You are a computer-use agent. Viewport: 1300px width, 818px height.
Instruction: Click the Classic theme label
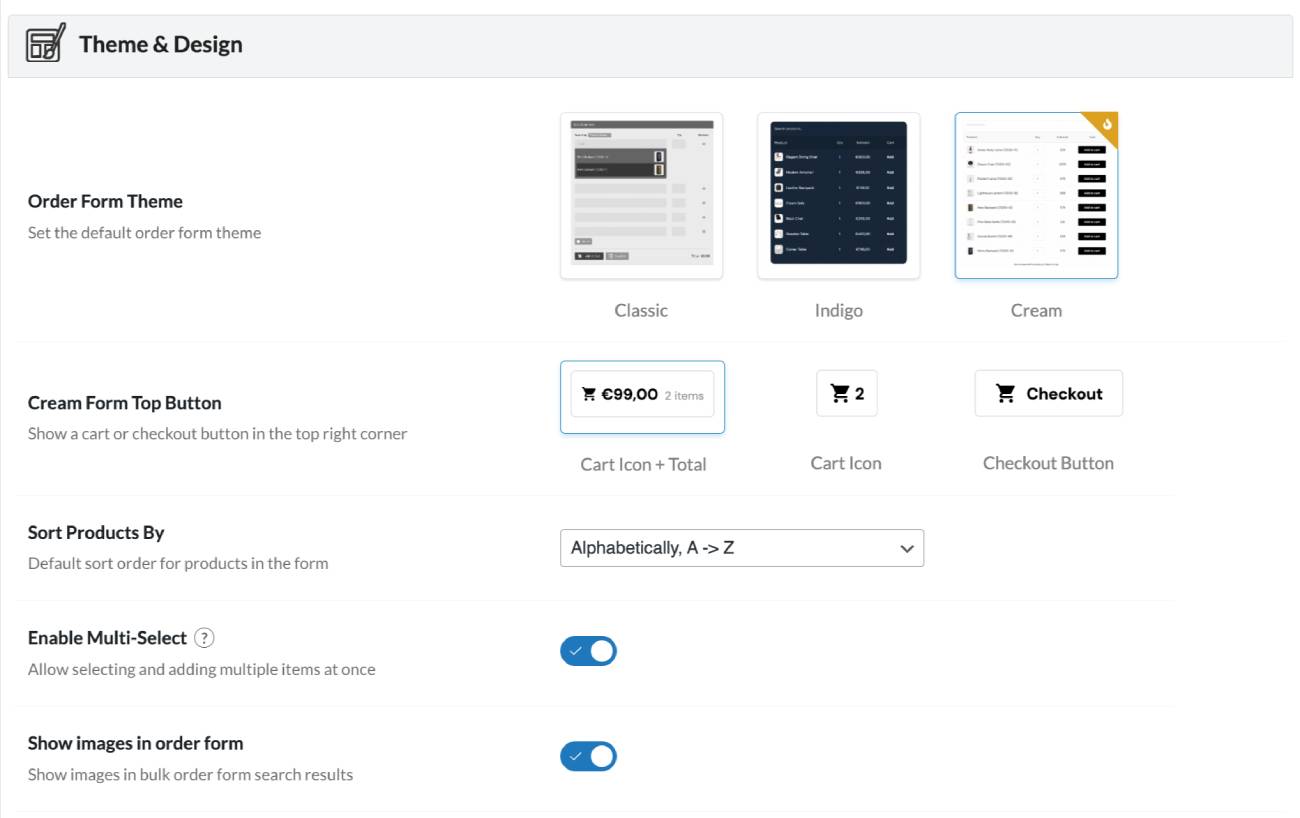point(641,310)
